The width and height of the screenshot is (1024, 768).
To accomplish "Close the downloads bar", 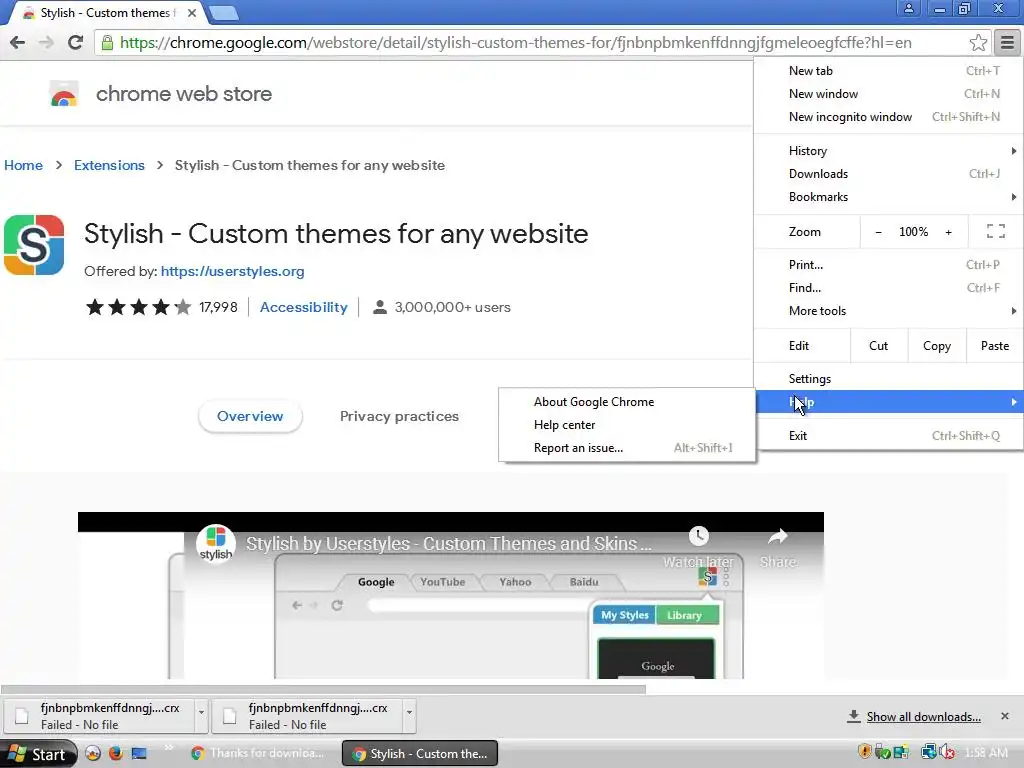I will pos(1004,716).
